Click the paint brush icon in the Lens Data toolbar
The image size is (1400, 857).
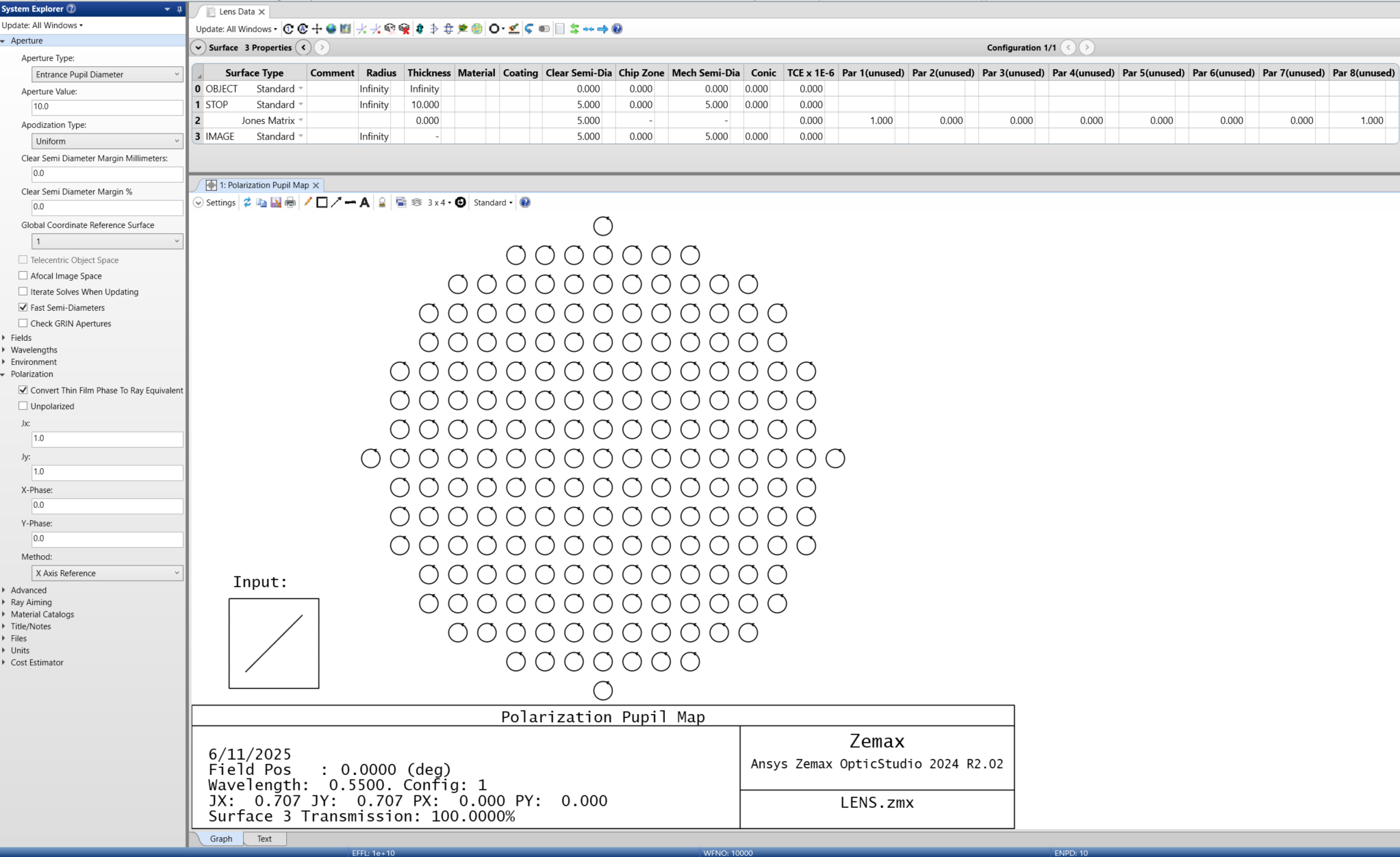[513, 29]
